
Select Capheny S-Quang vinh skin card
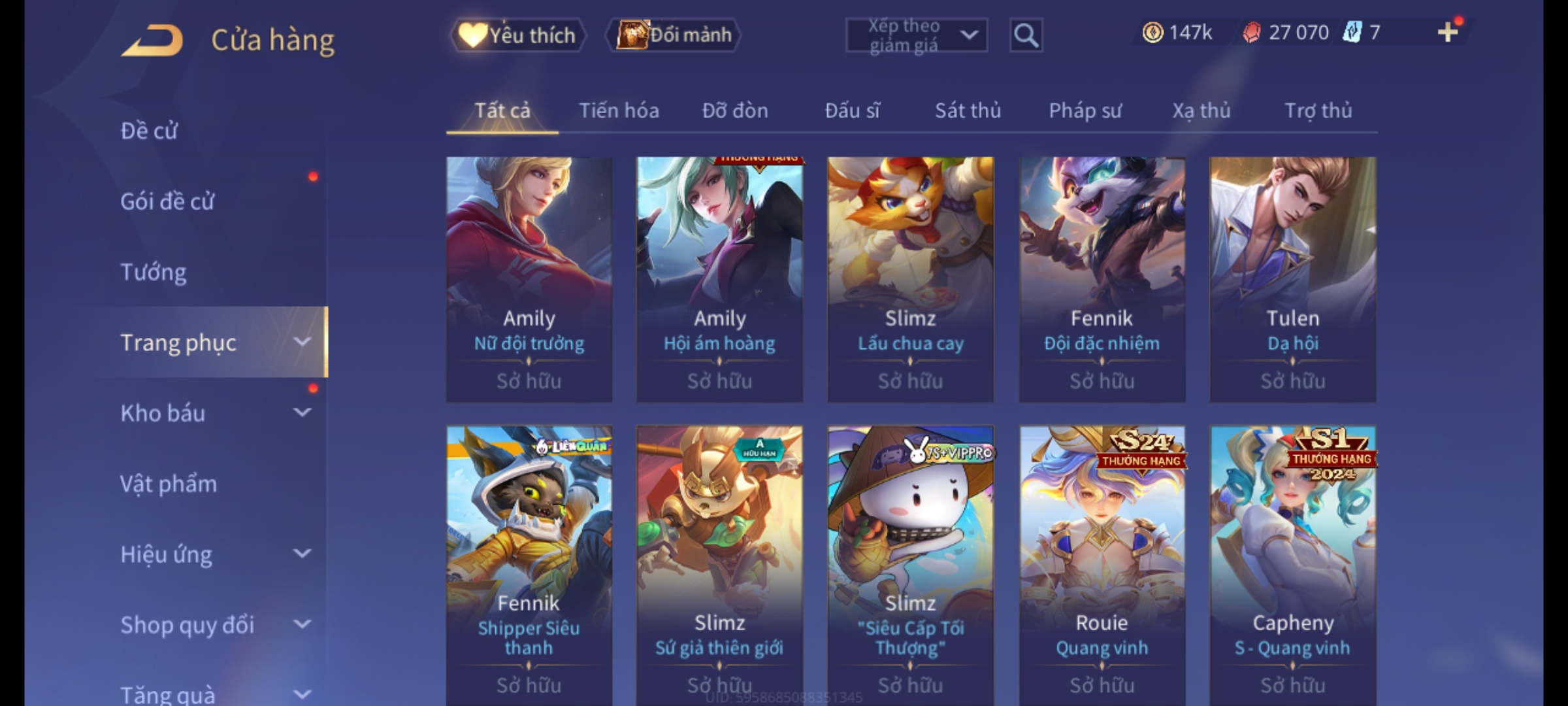click(1293, 565)
